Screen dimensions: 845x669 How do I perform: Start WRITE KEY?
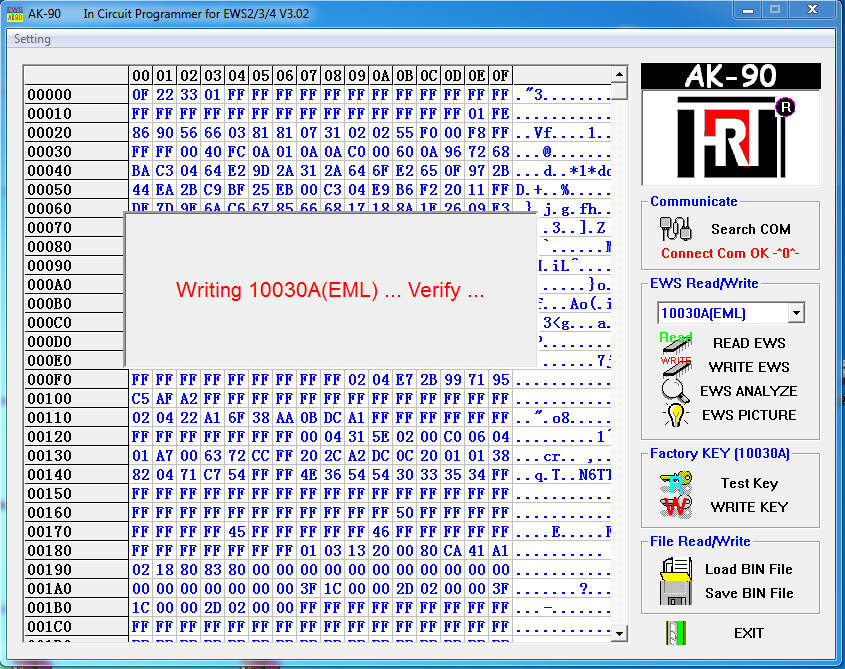pyautogui.click(x=749, y=507)
